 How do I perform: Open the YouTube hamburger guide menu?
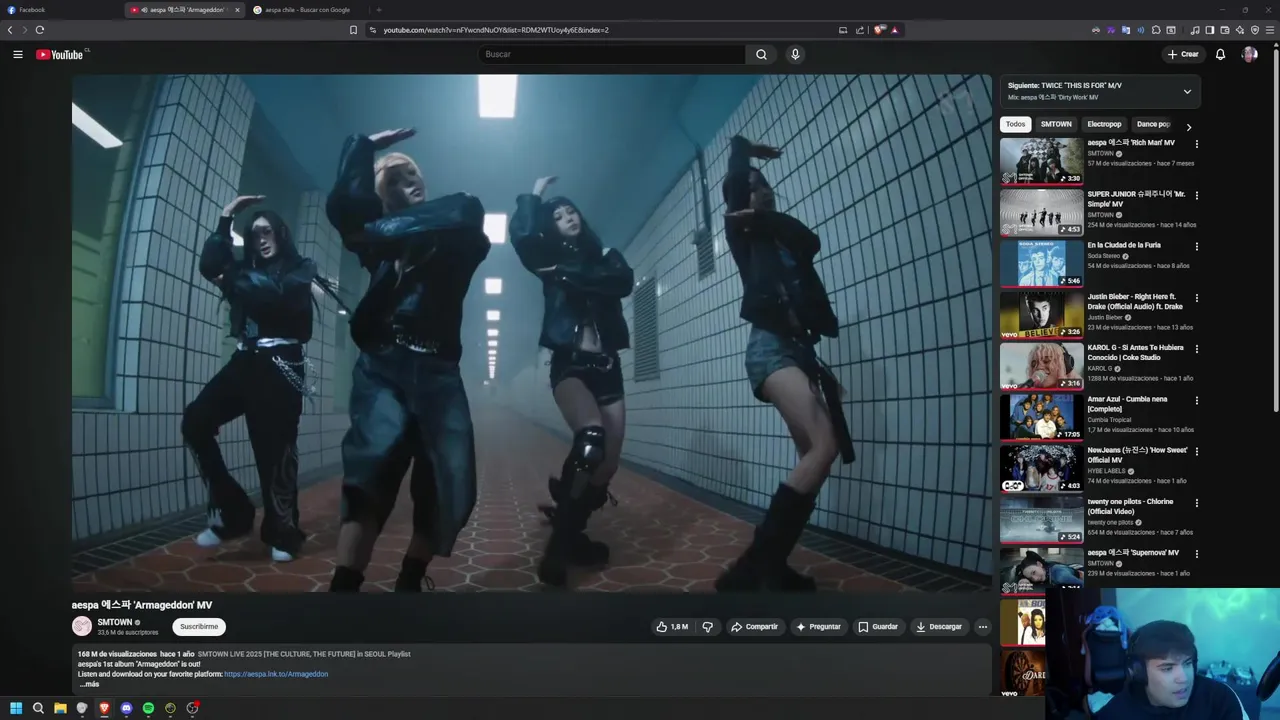[x=18, y=54]
